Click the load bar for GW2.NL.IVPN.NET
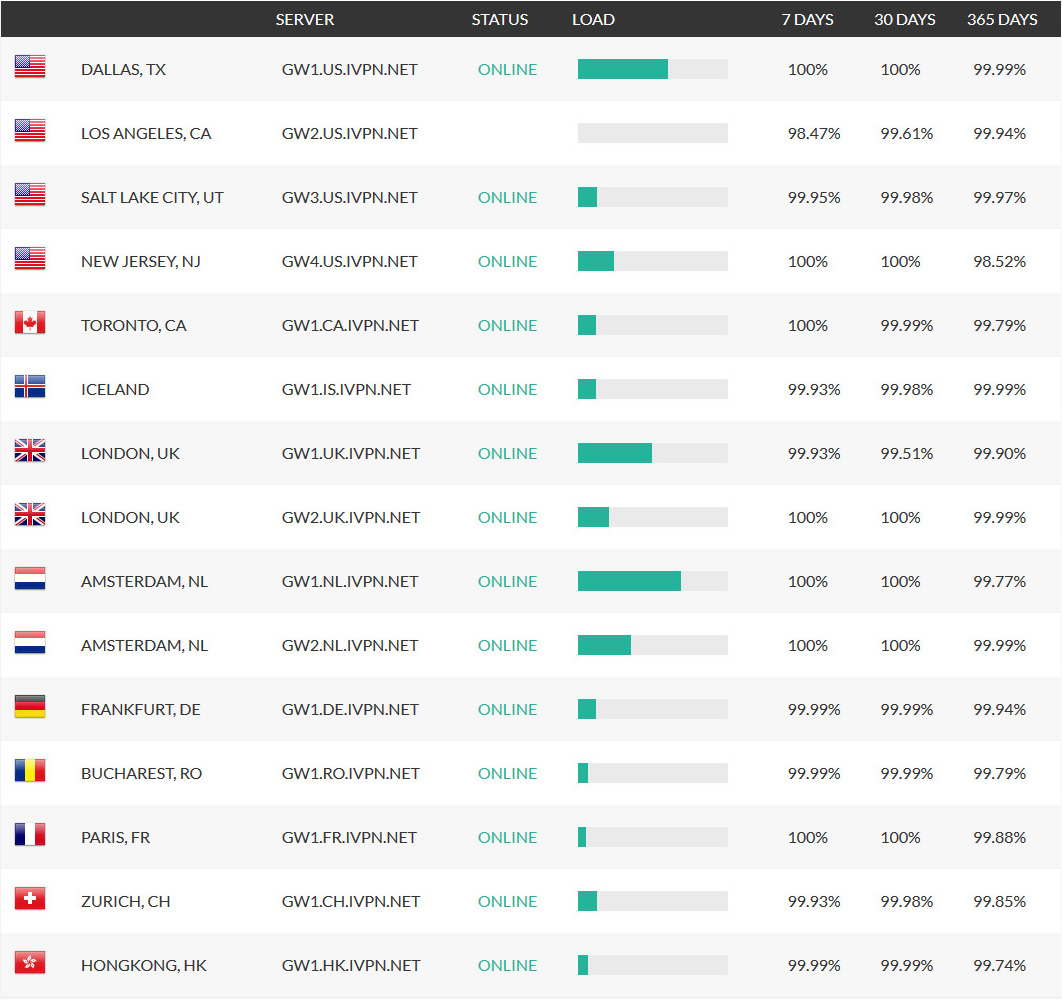1062x1000 pixels. tap(653, 645)
